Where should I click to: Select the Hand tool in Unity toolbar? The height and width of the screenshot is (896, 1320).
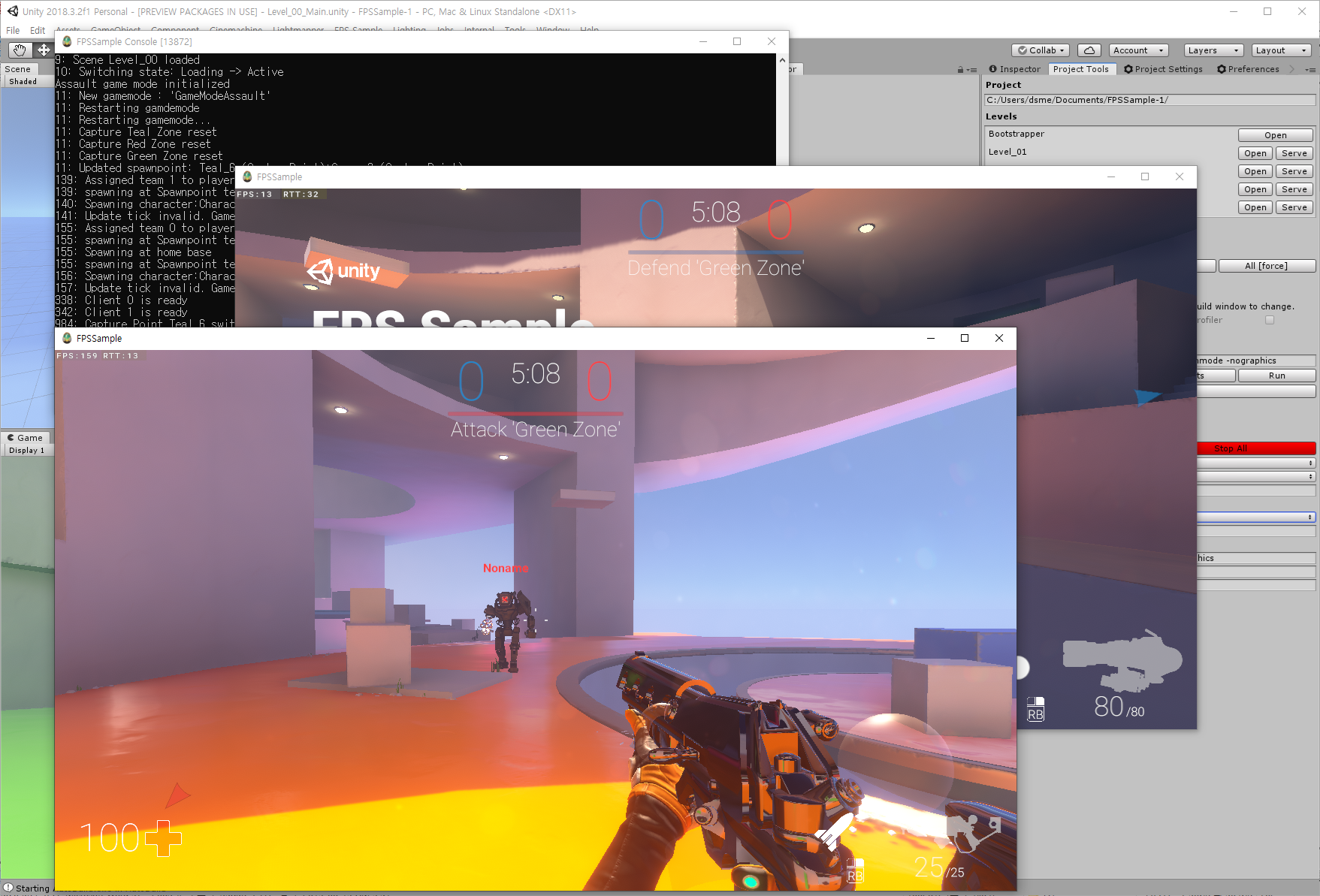[20, 50]
